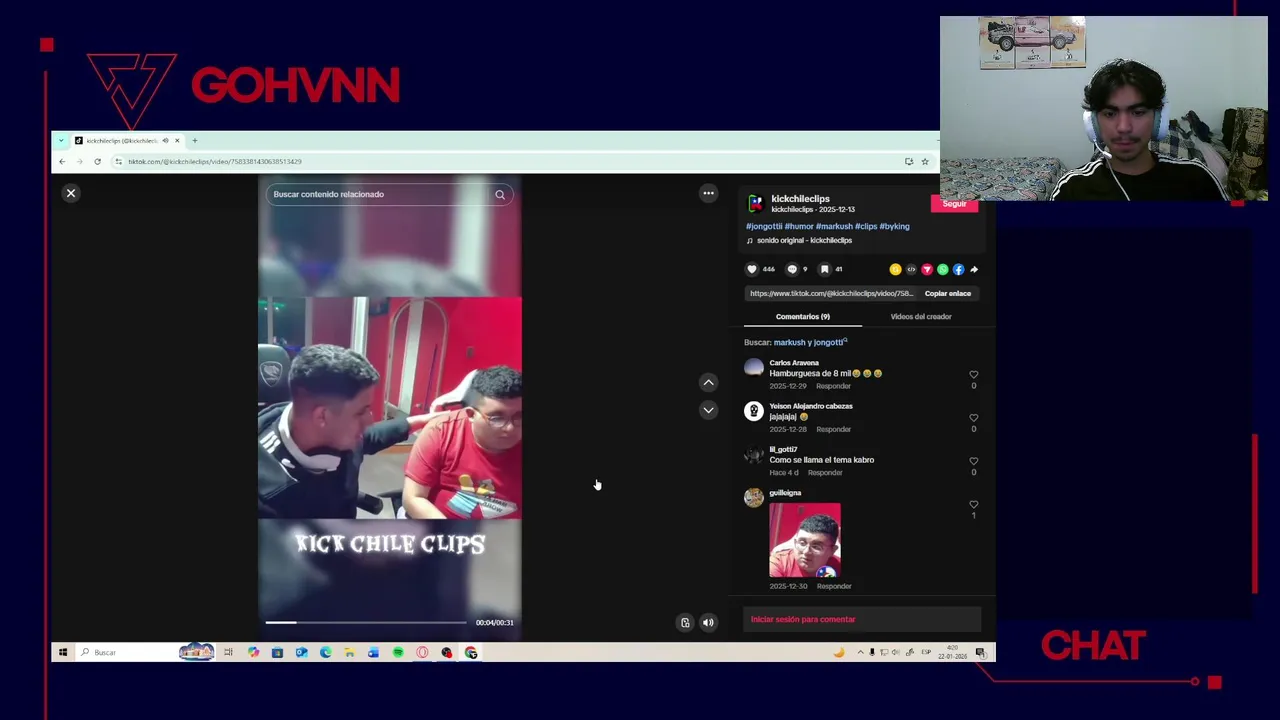Switch to the 'Comentarios (9)' tab
This screenshot has height=720, width=1280.
[x=802, y=317]
